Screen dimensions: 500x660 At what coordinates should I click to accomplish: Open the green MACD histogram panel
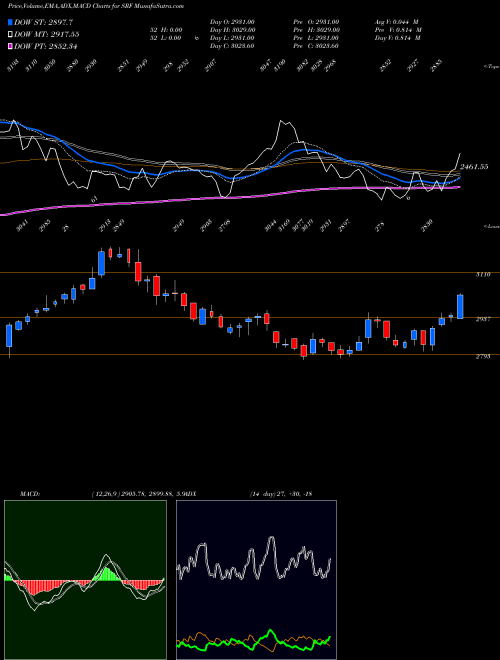click(85, 580)
